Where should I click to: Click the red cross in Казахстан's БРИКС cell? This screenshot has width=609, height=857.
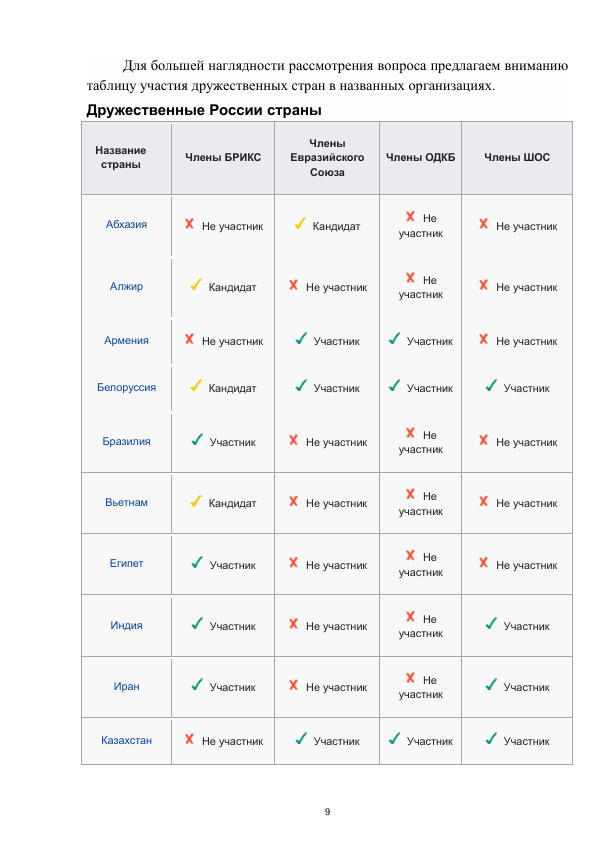pyautogui.click(x=190, y=740)
